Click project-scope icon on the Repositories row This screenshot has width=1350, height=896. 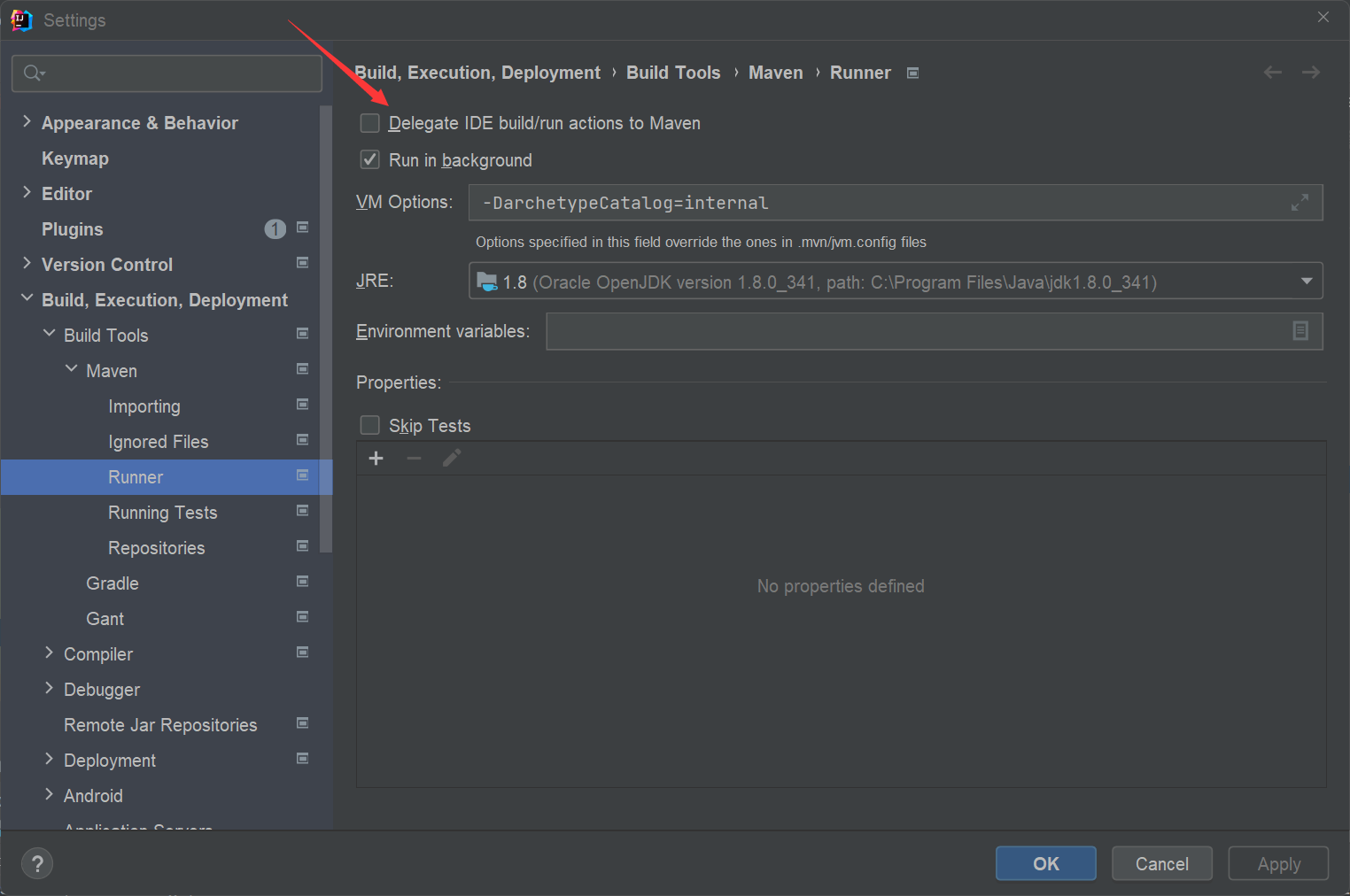coord(303,546)
